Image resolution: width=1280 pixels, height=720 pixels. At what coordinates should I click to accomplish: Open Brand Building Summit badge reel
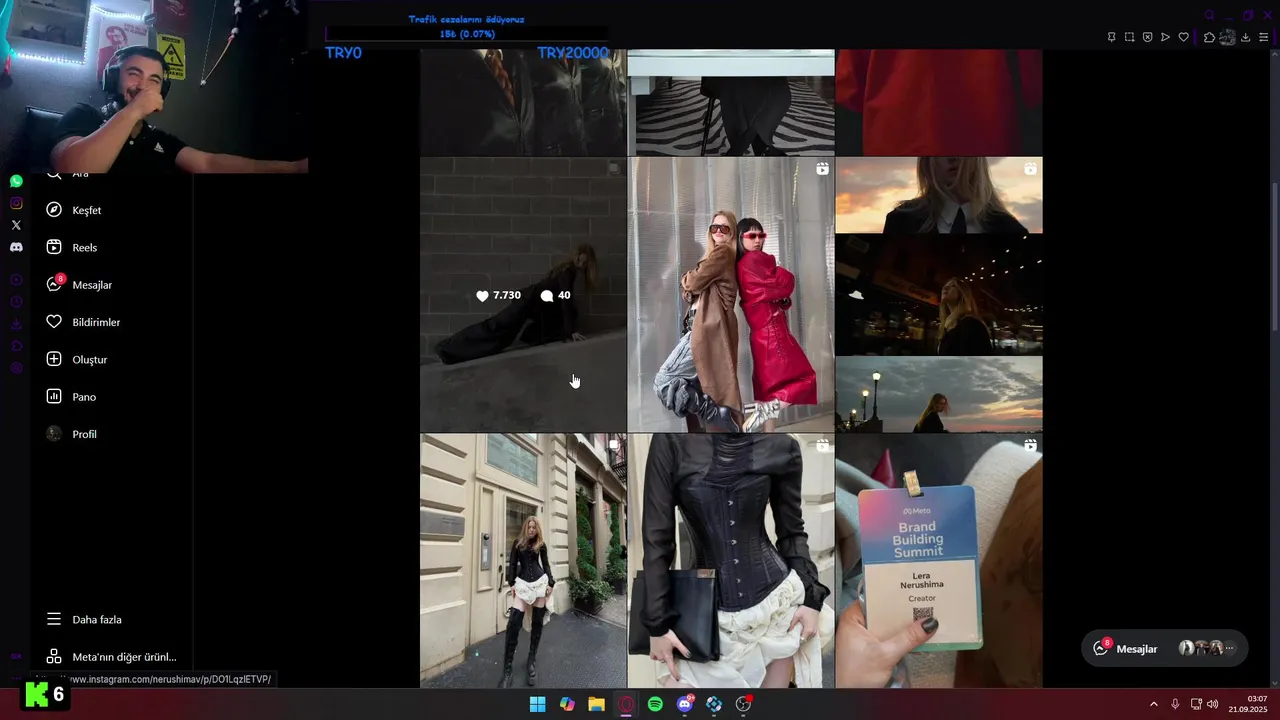[x=939, y=561]
